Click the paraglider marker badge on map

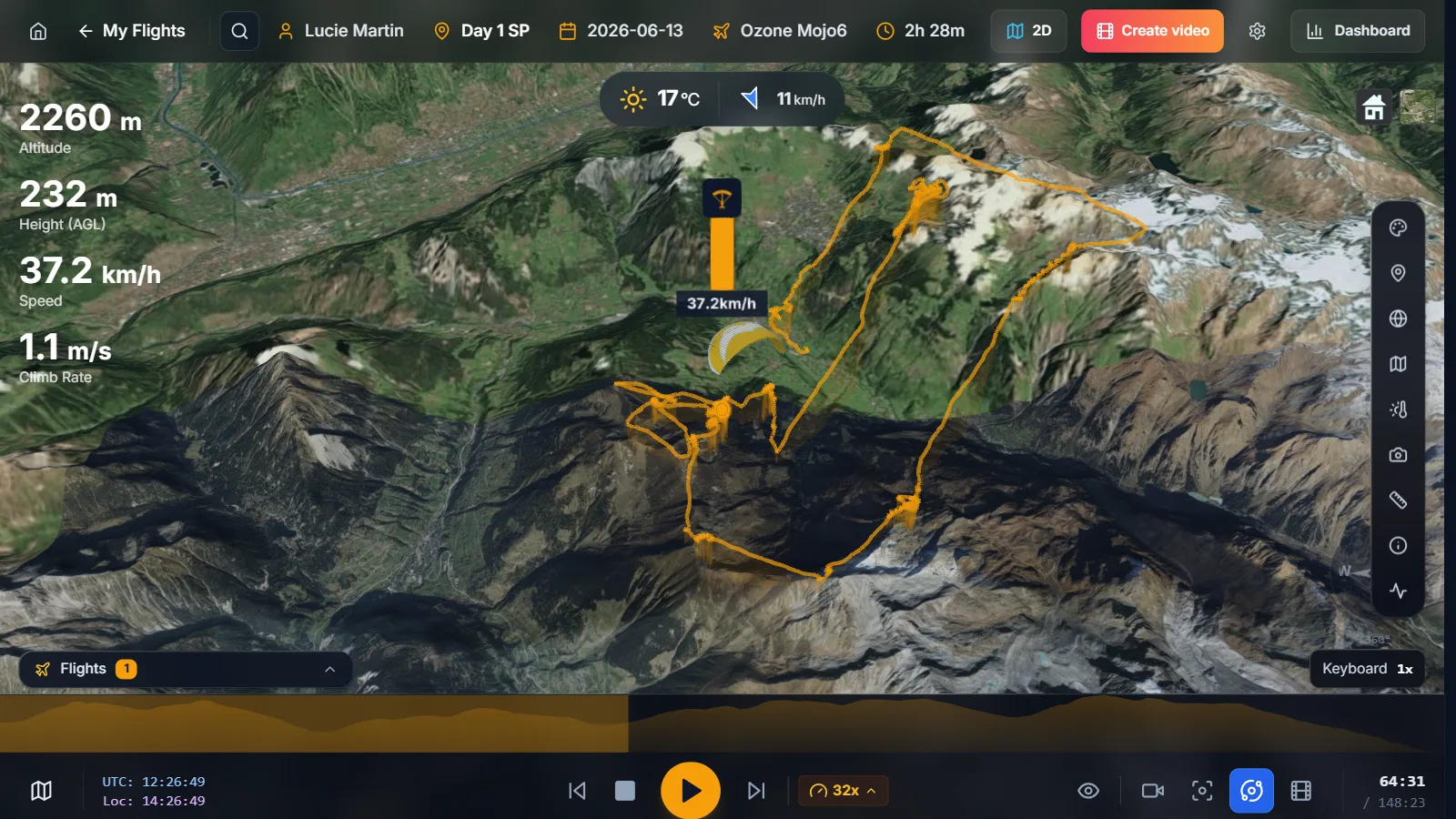[x=722, y=198]
